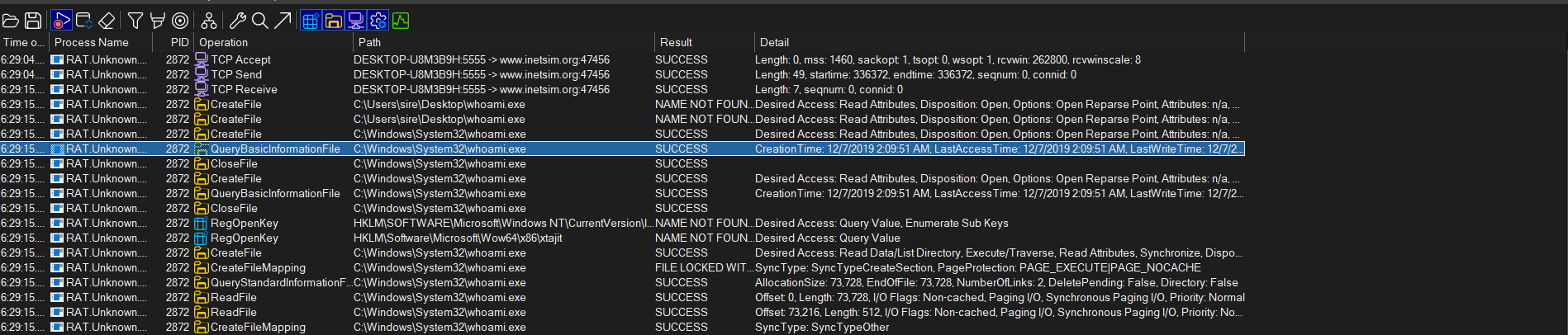The image size is (1568, 335).
Task: Toggle event capture on or off
Action: pyautogui.click(x=61, y=21)
